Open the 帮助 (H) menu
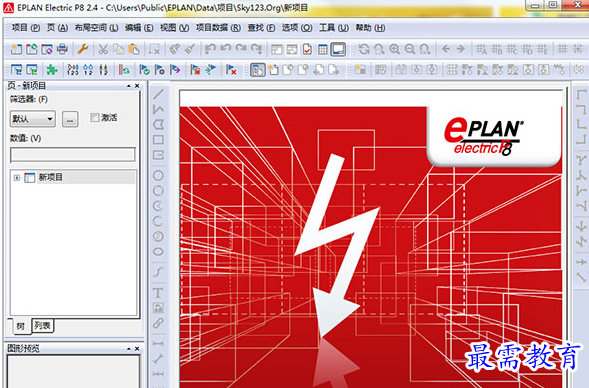The height and width of the screenshot is (388, 589). coord(370,28)
